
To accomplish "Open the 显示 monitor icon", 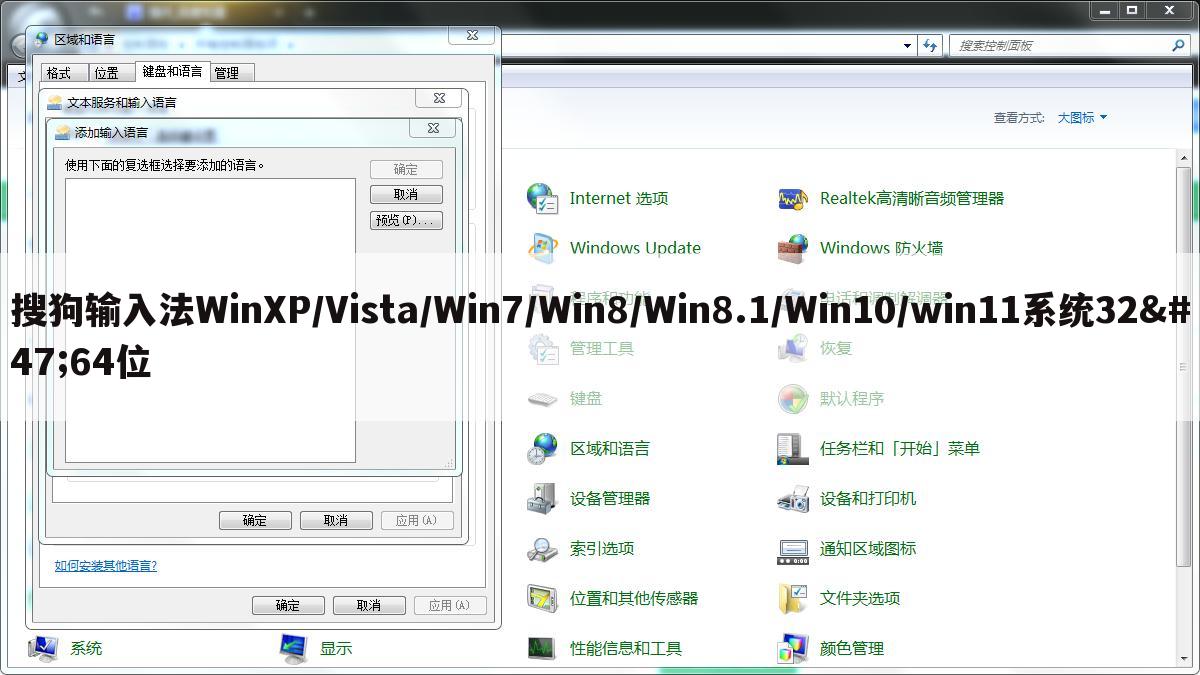I will pos(293,648).
